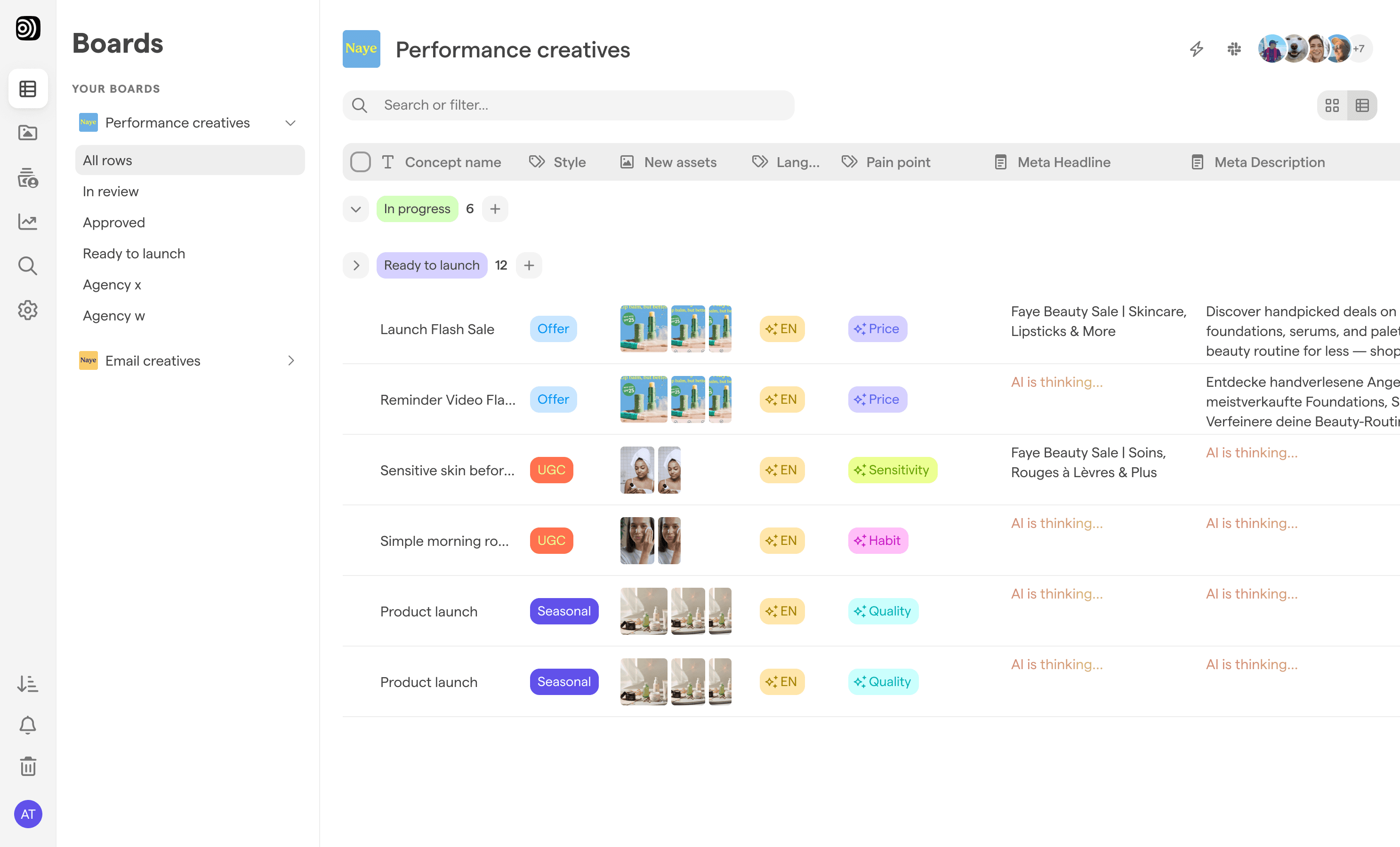Open the budget coins sidebar icon
This screenshot has height=847, width=1400.
pyautogui.click(x=28, y=177)
